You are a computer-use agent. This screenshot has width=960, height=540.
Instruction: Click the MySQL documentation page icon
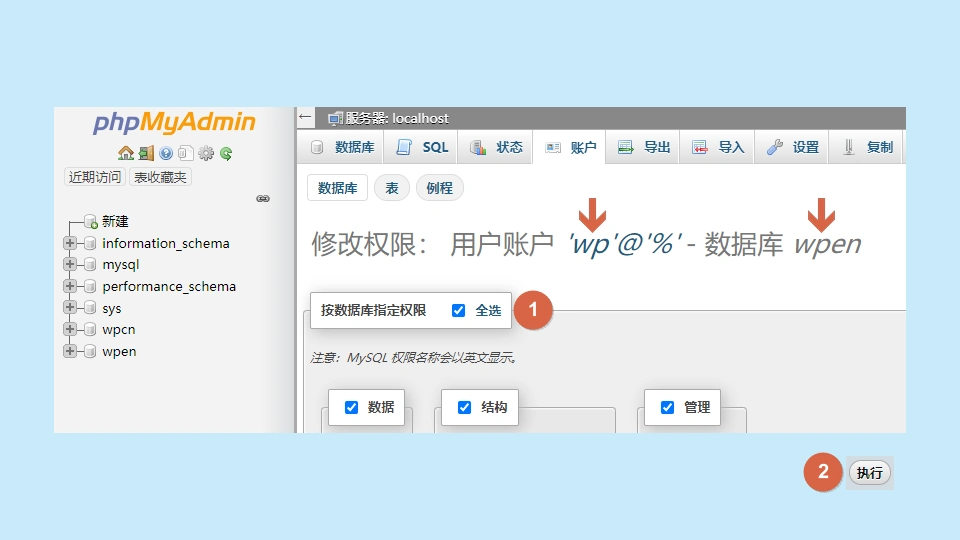(x=185, y=153)
